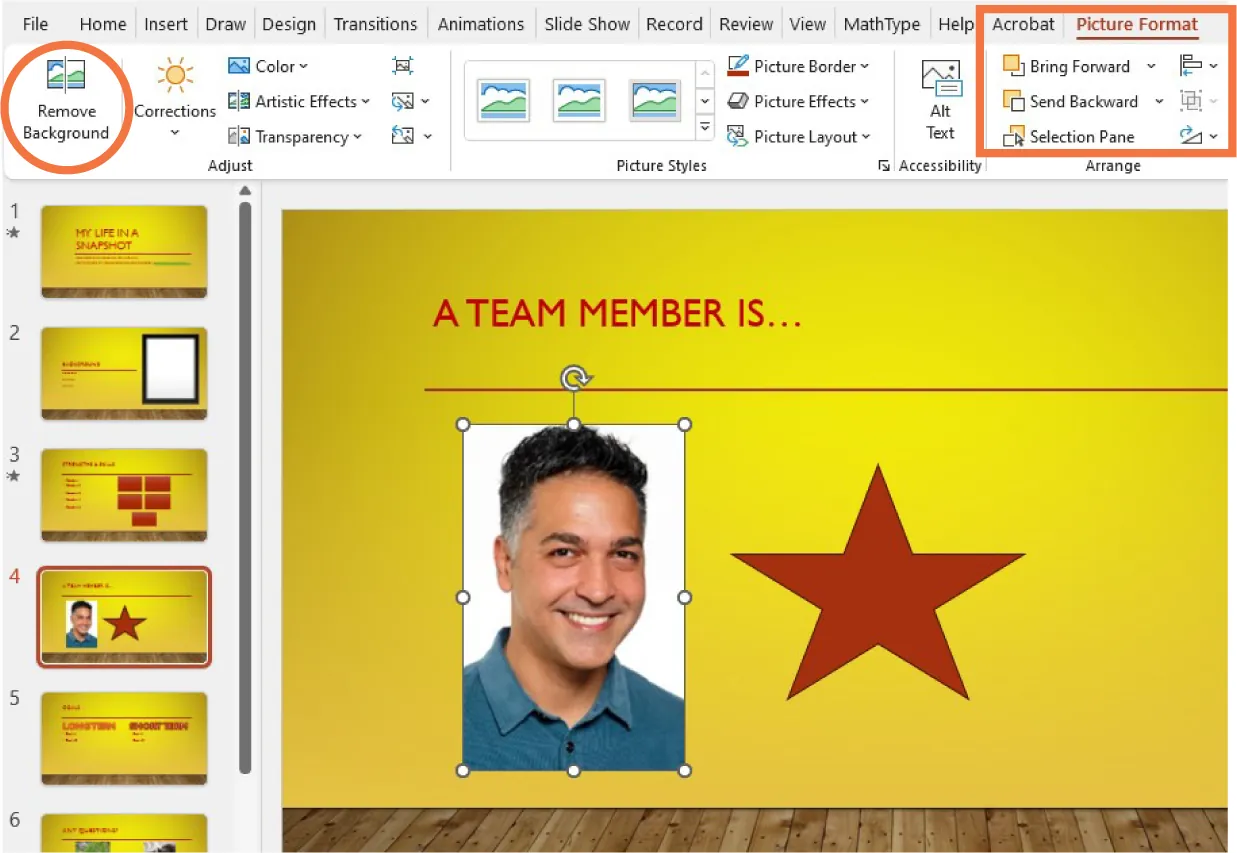Click the Picture Layout icon
This screenshot has height=853, width=1237.
740,136
